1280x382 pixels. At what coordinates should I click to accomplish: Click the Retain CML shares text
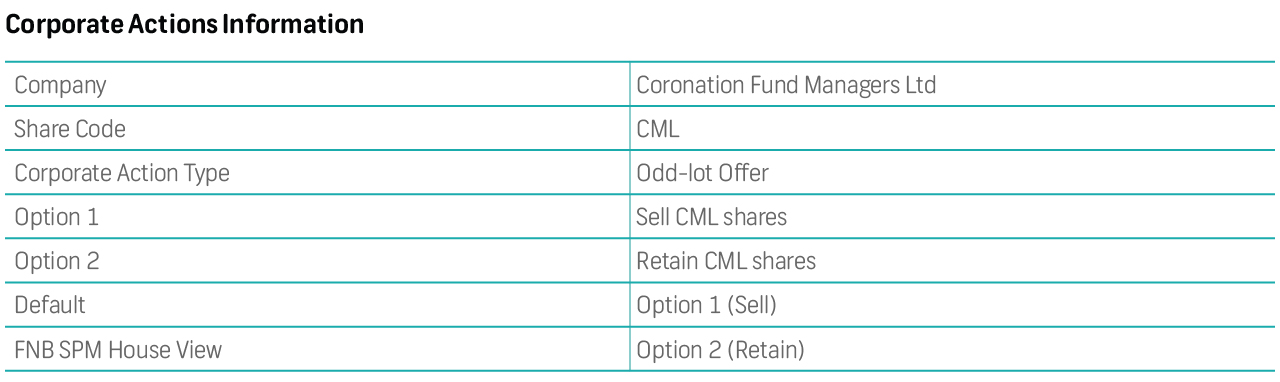pos(726,261)
